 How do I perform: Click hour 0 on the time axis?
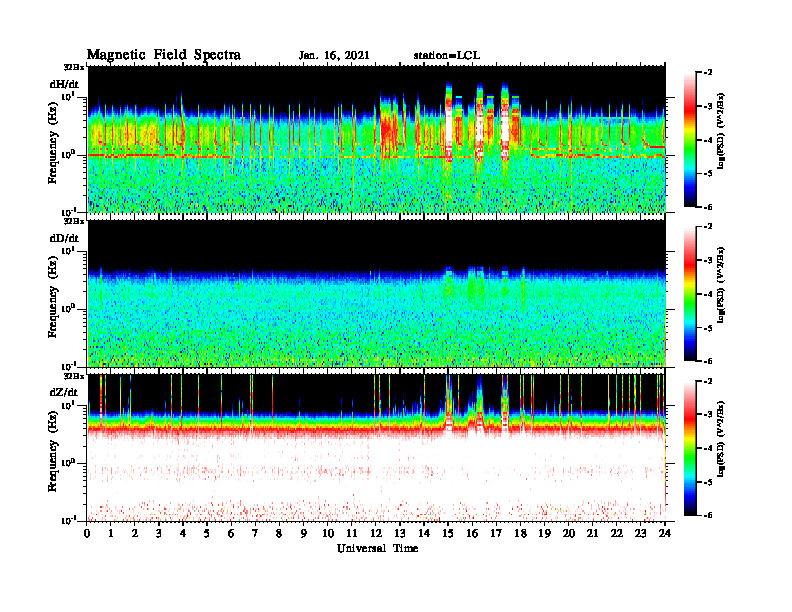[87, 534]
